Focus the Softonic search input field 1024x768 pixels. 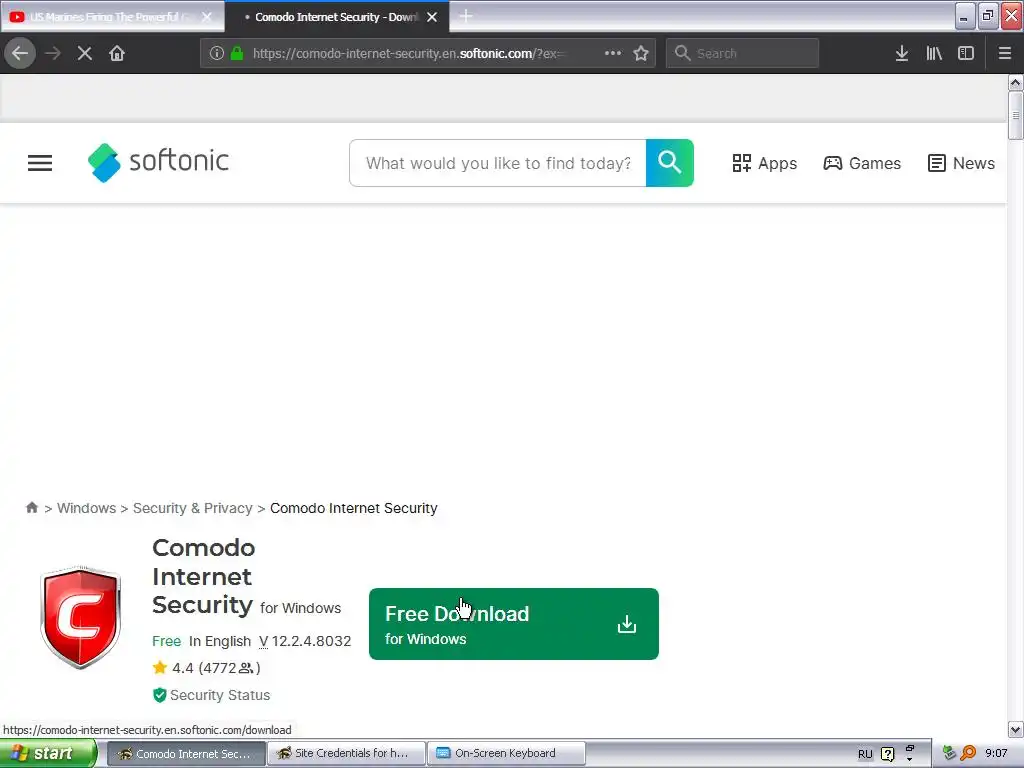click(x=498, y=163)
